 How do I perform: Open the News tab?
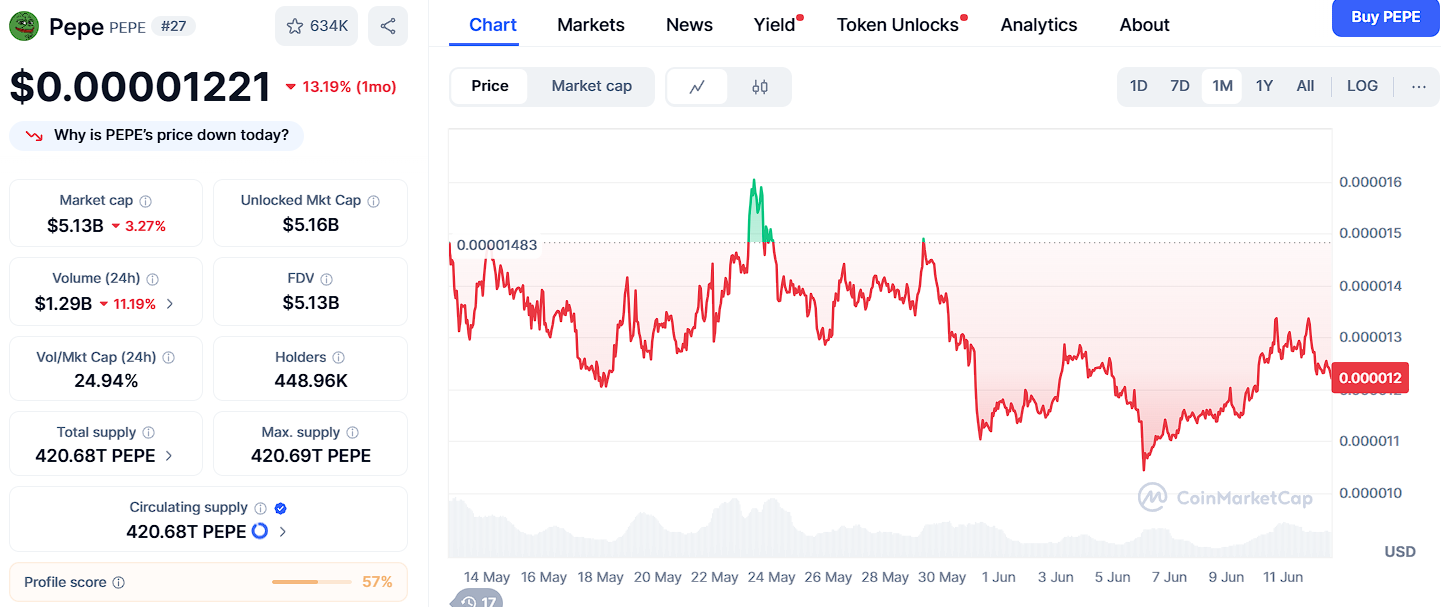click(x=689, y=25)
